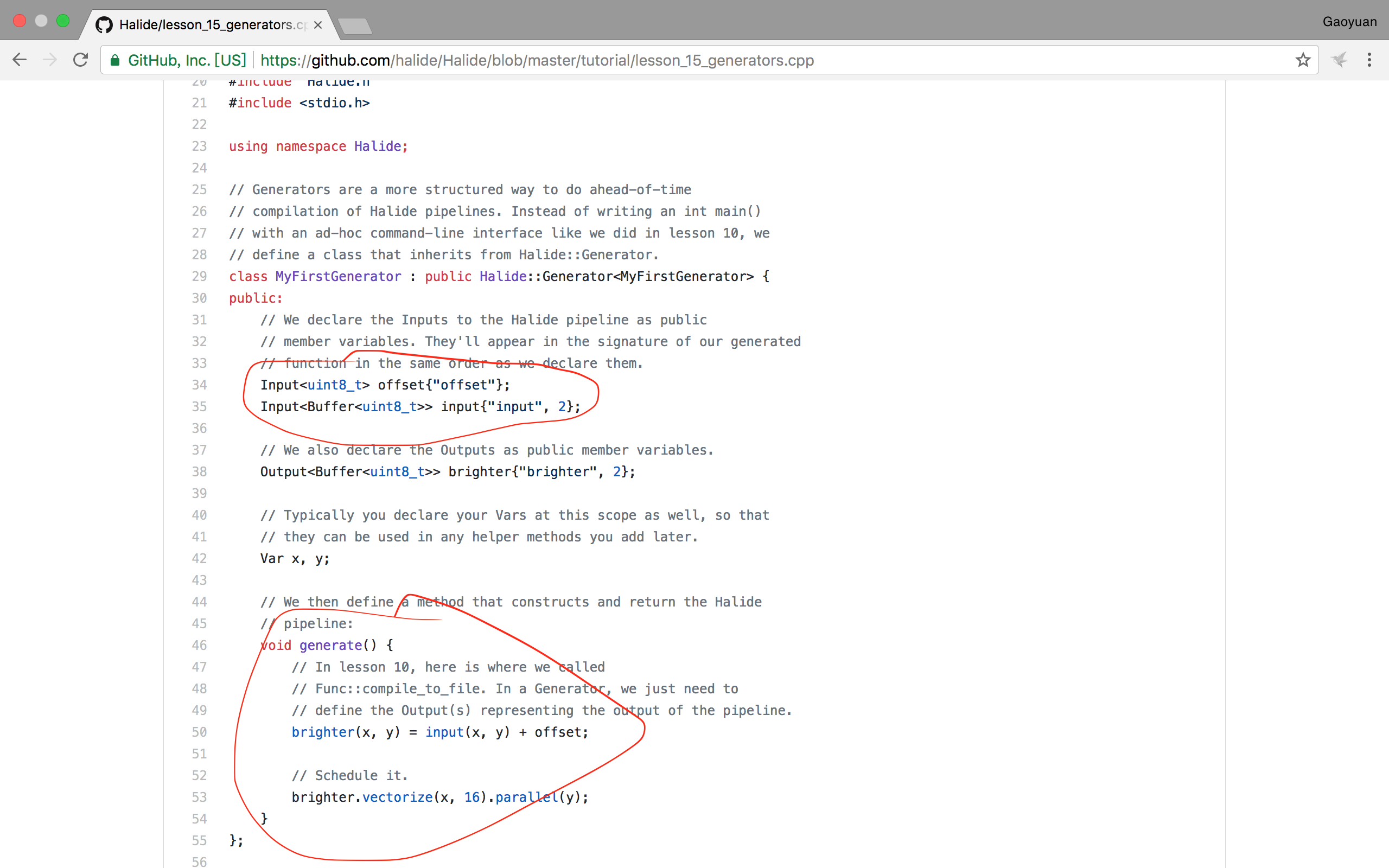Click the Gaoyuan profile name
Screen dimensions: 1389x868
click(x=1349, y=21)
